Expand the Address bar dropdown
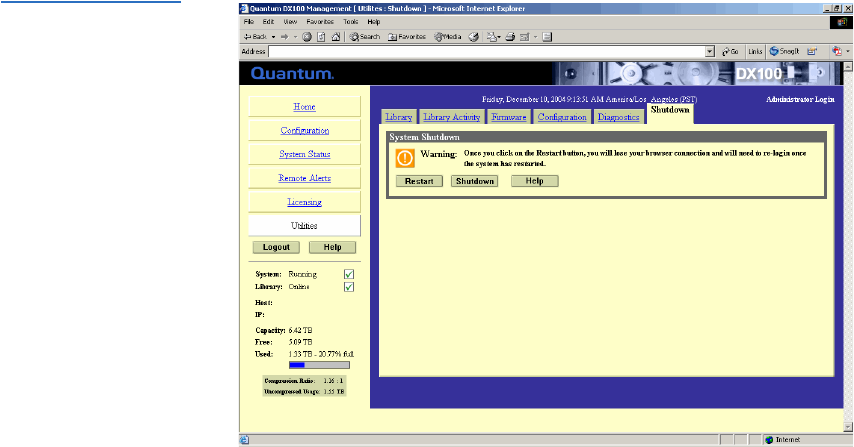This screenshot has height=447, width=854. (710, 51)
